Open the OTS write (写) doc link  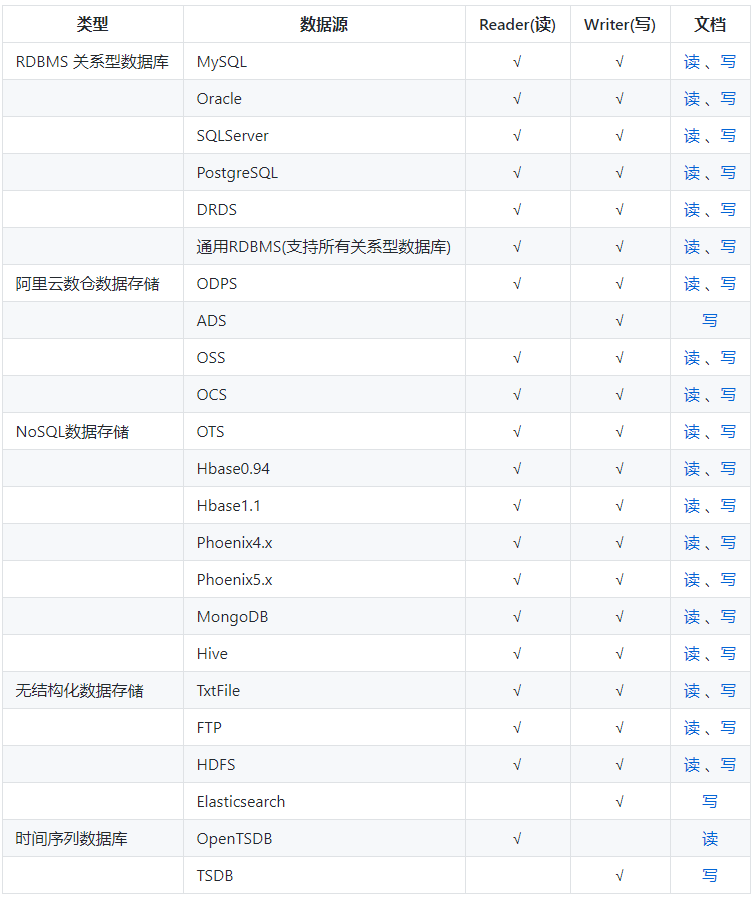click(728, 432)
